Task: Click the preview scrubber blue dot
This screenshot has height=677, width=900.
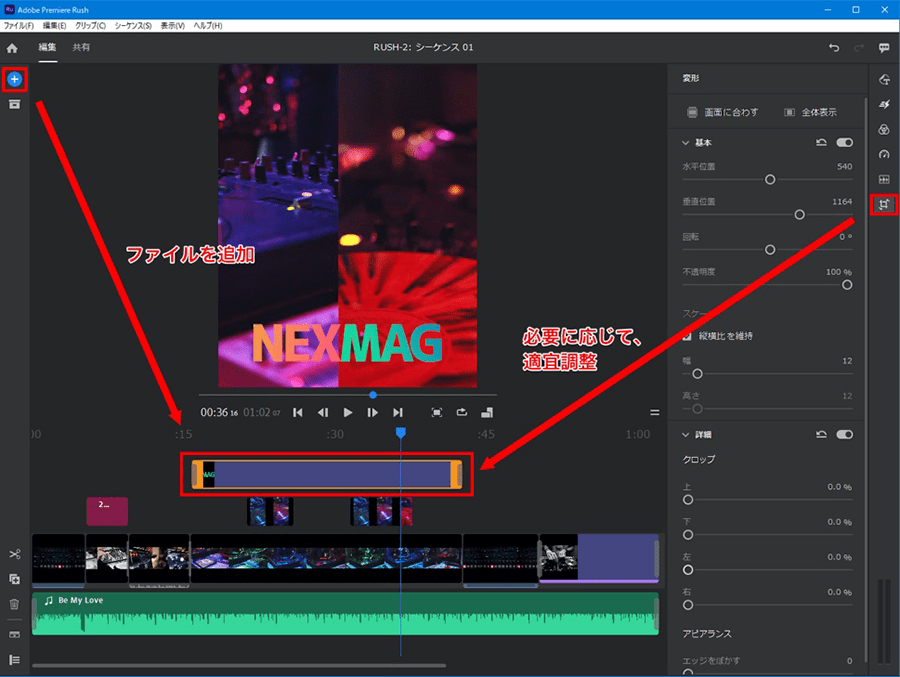Action: [373, 395]
